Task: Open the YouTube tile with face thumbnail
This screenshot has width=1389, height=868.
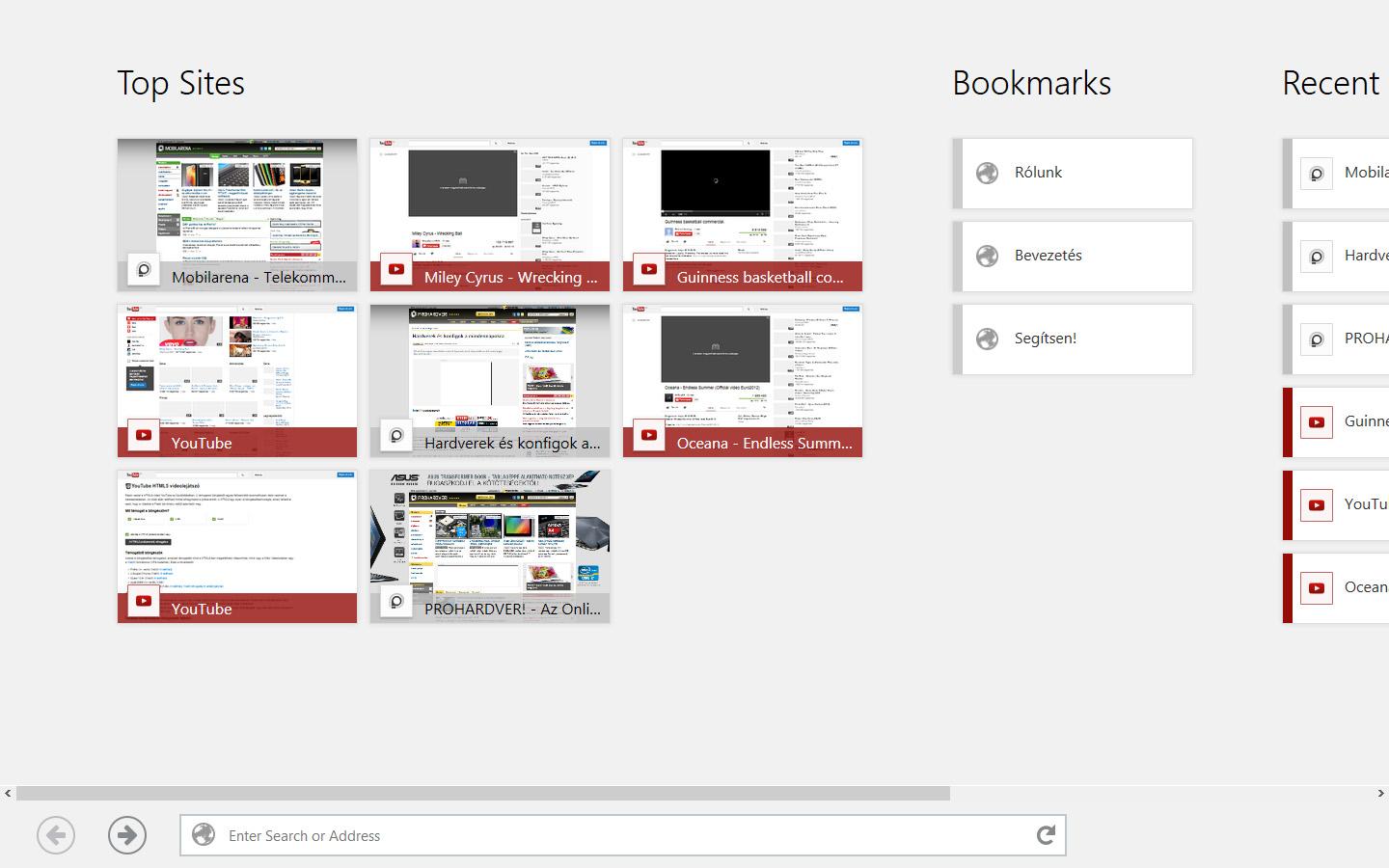Action: point(237,381)
